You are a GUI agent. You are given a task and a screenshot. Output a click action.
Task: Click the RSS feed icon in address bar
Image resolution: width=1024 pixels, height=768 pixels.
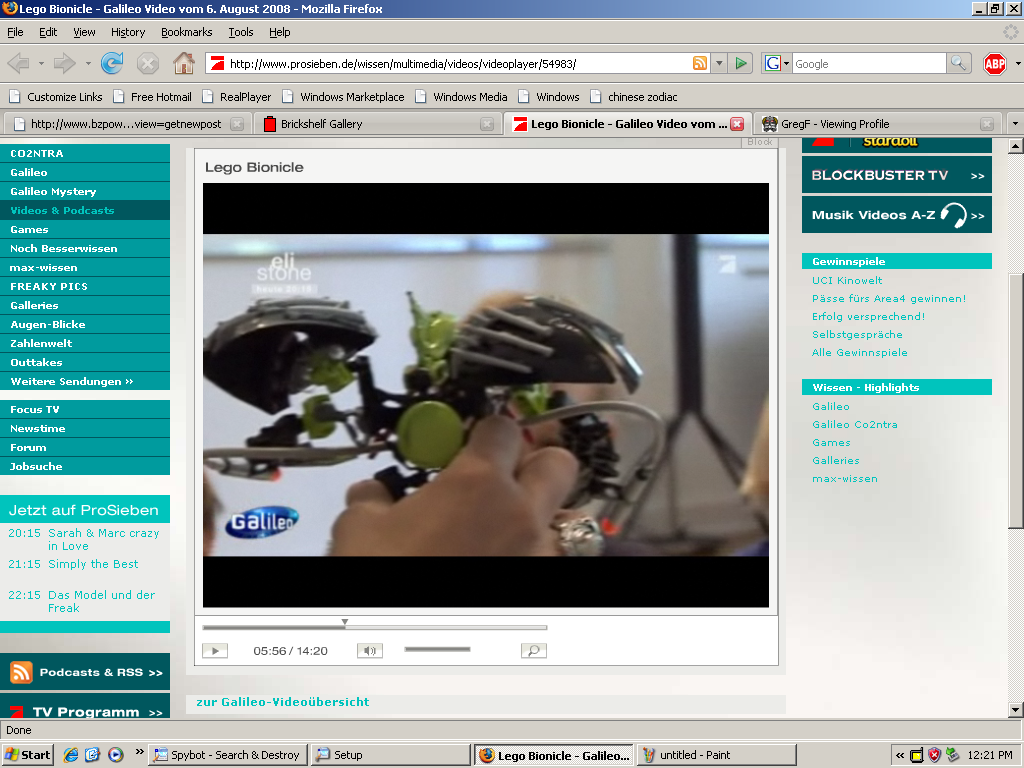point(699,63)
